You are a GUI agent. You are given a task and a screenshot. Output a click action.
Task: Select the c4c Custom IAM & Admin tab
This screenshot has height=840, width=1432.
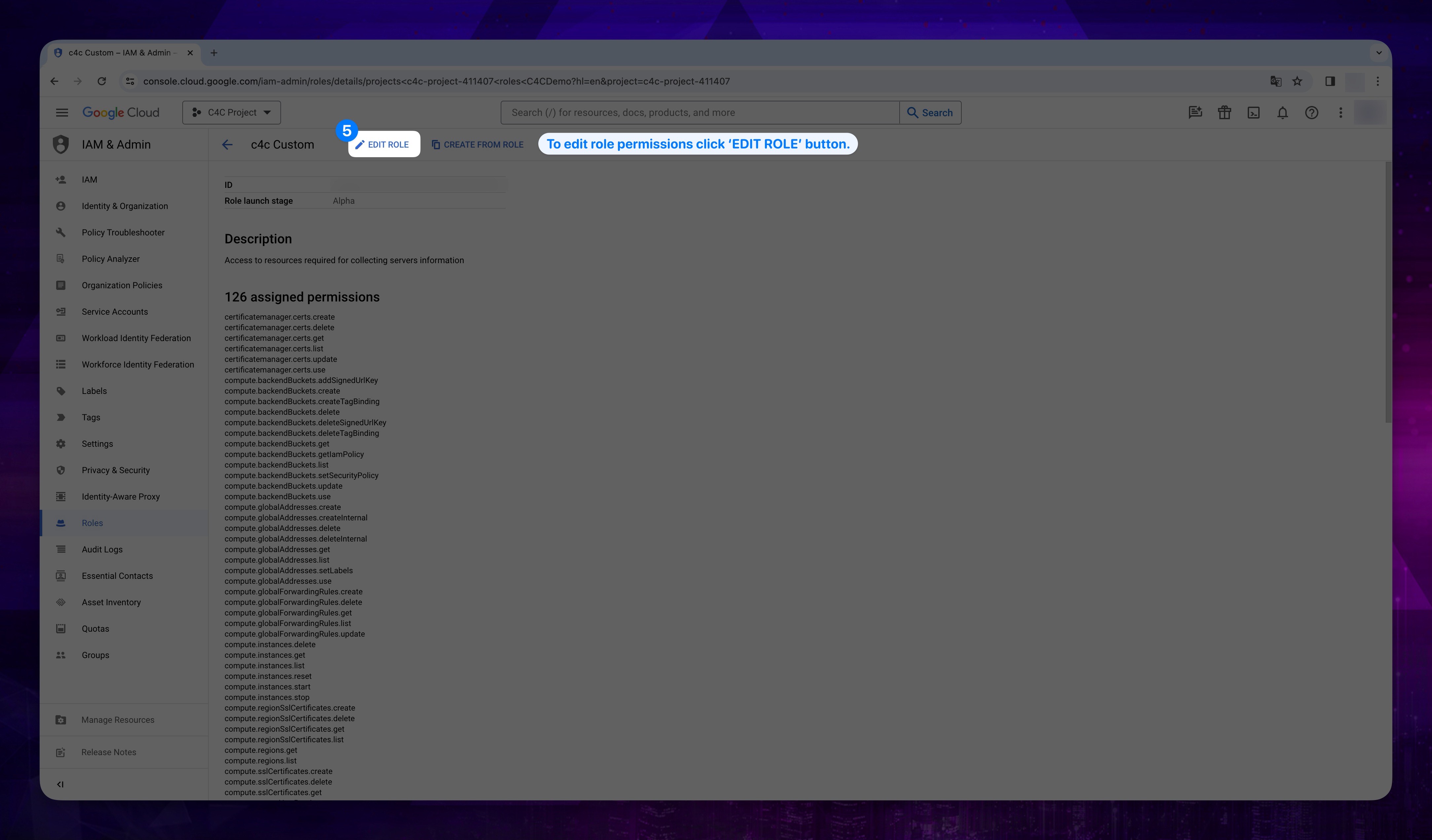tap(124, 53)
